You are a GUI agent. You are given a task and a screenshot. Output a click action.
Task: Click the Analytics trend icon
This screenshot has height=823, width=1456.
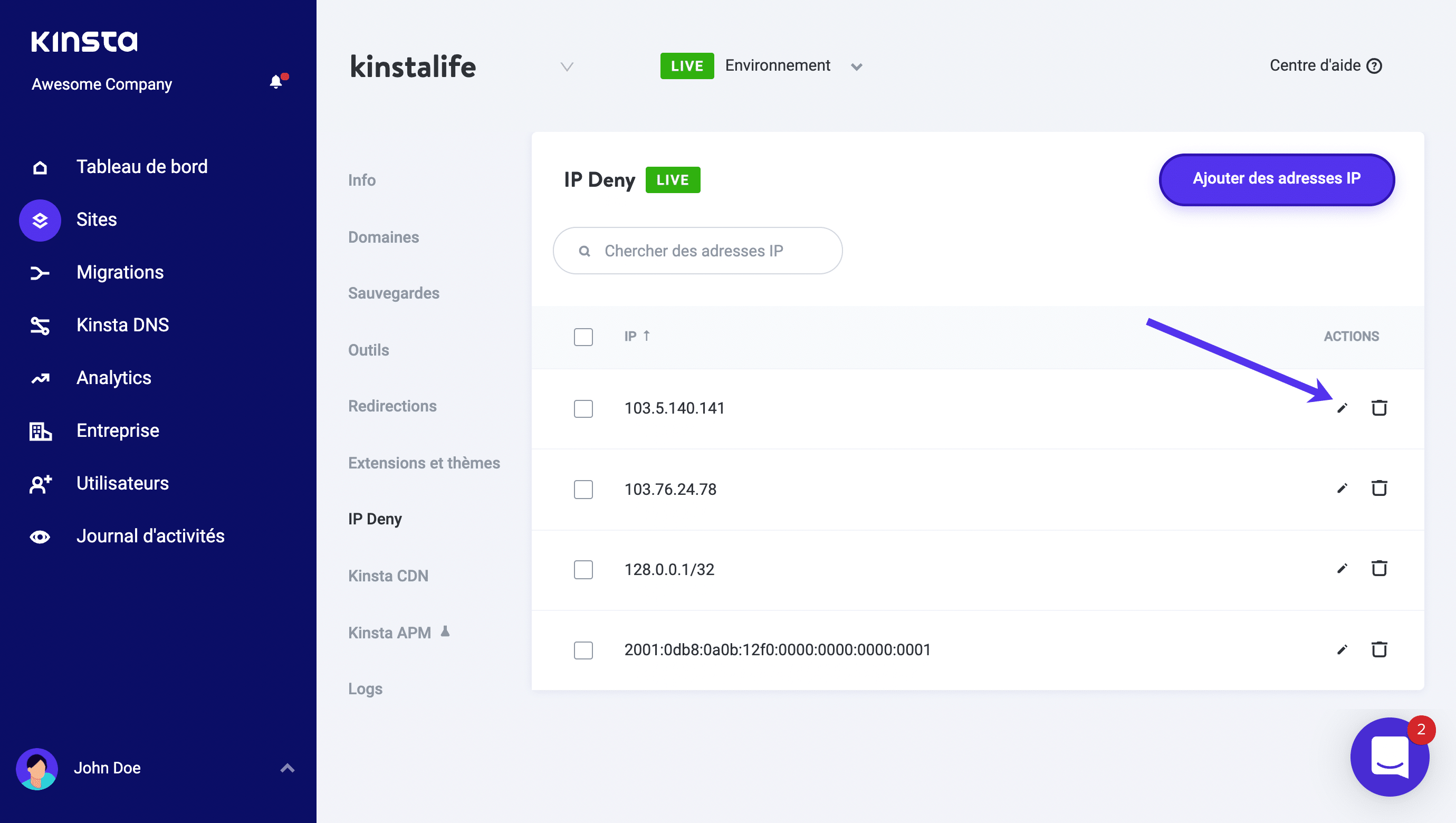click(x=40, y=378)
